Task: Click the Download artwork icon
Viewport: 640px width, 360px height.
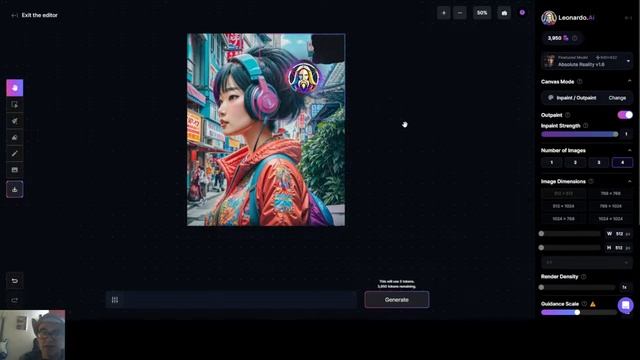Action: click(x=15, y=189)
